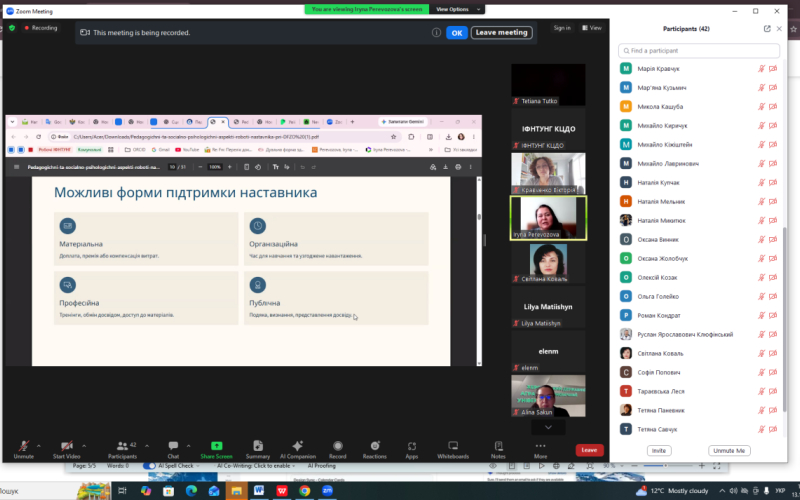Open Microsoft Edge from the taskbar

tap(191, 491)
